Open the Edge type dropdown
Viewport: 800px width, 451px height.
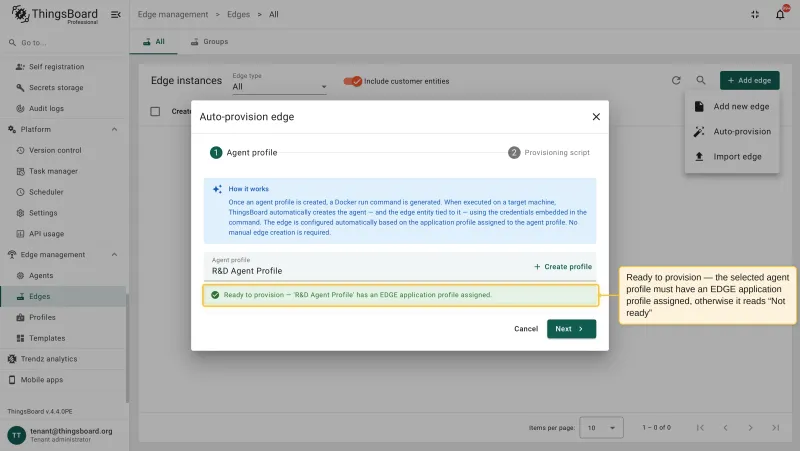[x=280, y=87]
